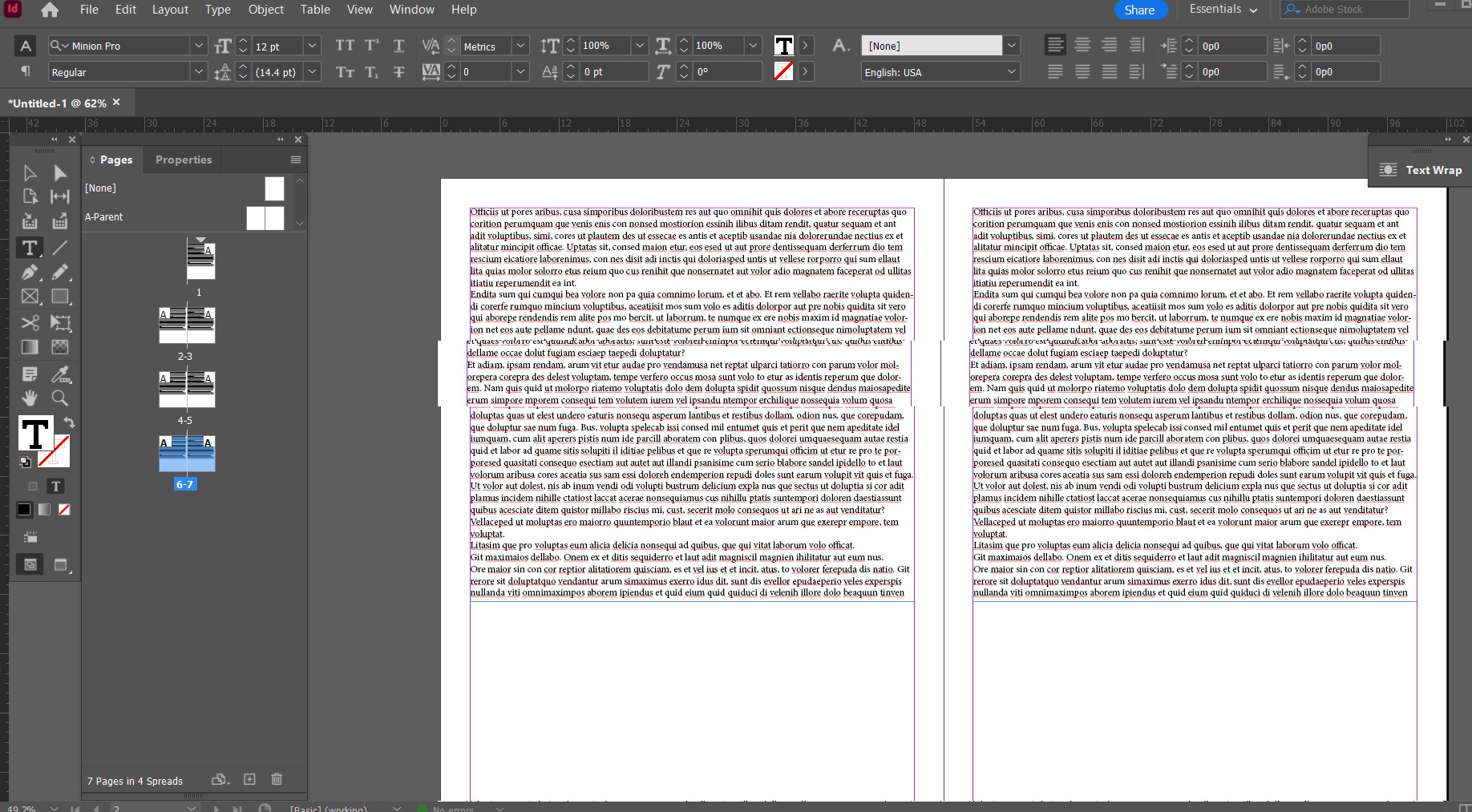Select the Rectangle Frame tool
1472x812 pixels.
tap(30, 297)
